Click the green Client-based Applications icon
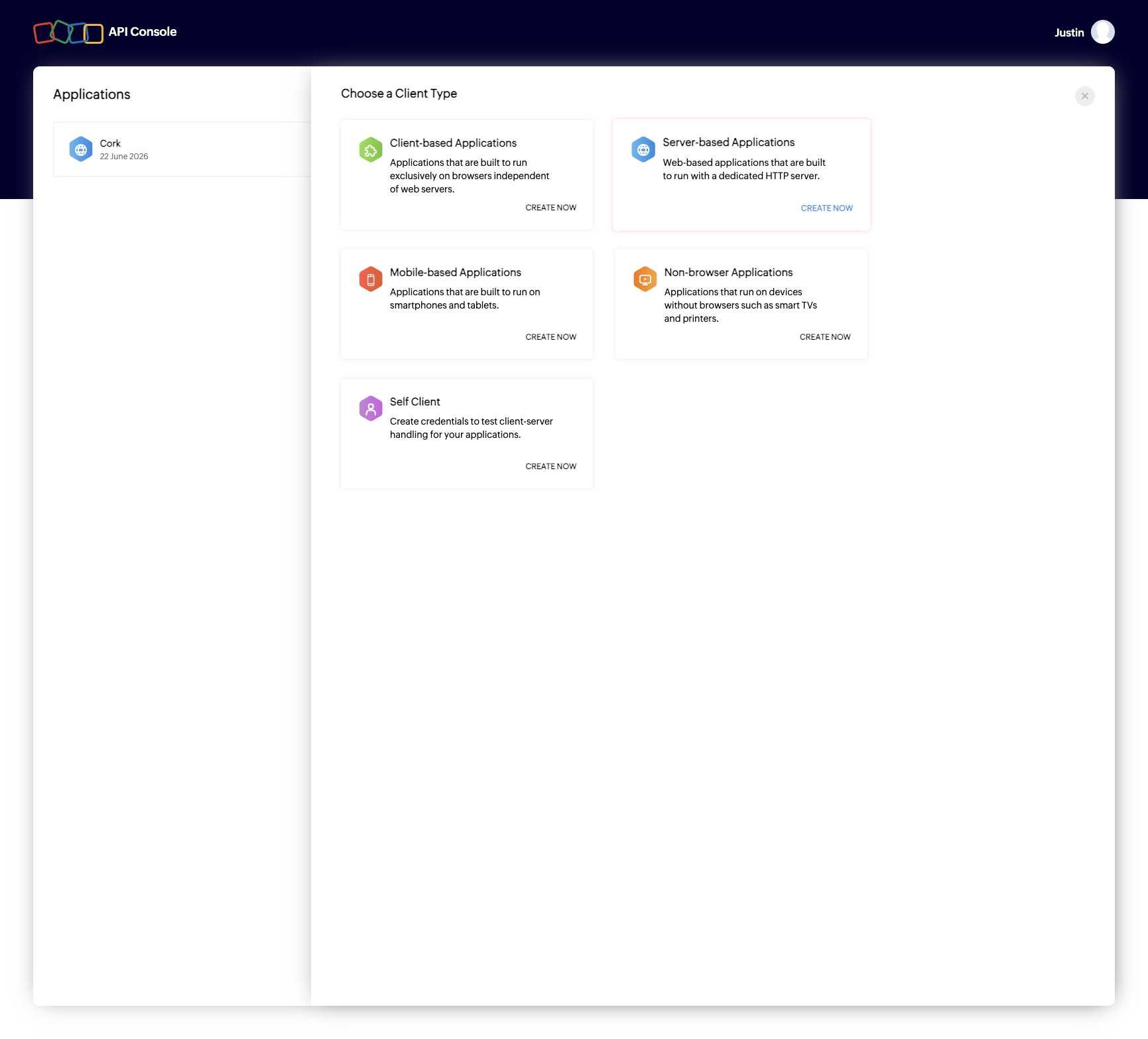This screenshot has width=1148, height=1039. click(371, 149)
